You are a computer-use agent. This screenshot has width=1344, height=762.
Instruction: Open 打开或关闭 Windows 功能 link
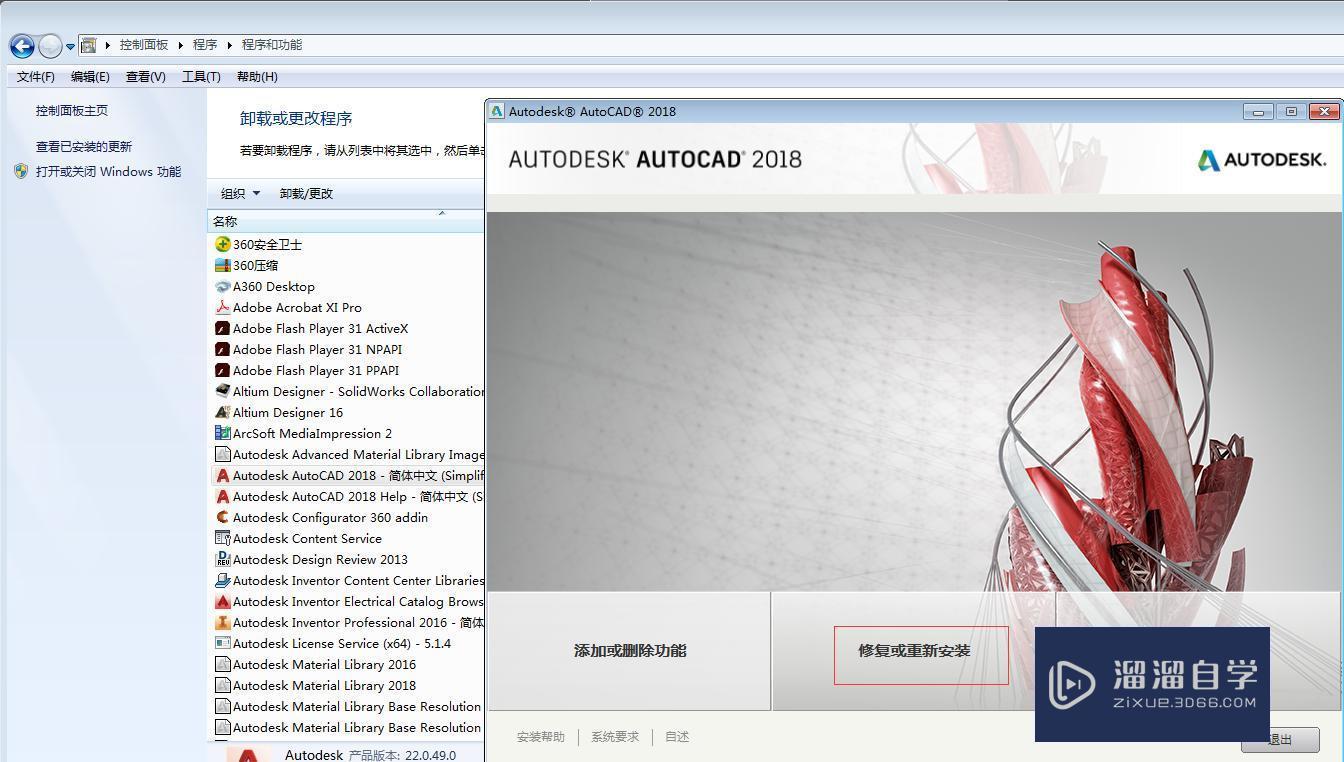(x=108, y=171)
